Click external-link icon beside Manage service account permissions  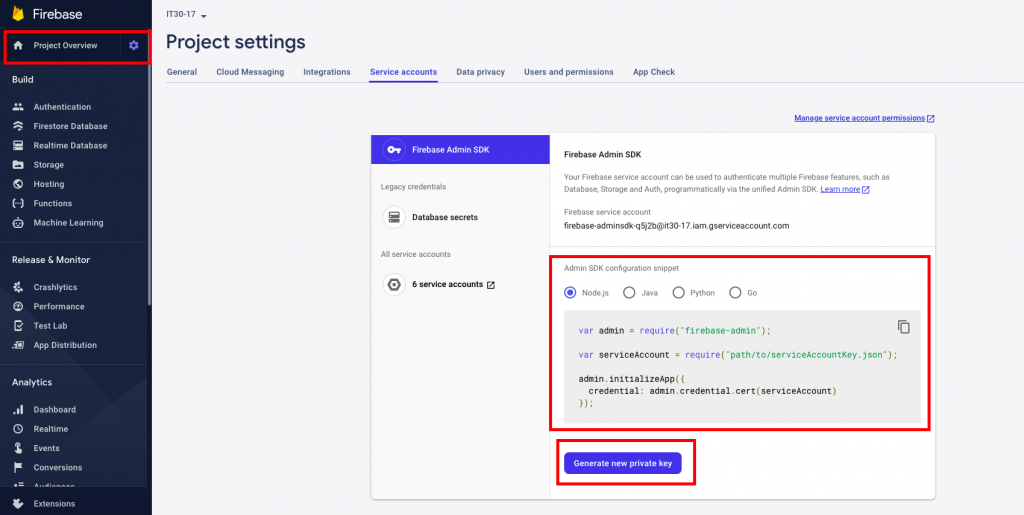(x=931, y=119)
